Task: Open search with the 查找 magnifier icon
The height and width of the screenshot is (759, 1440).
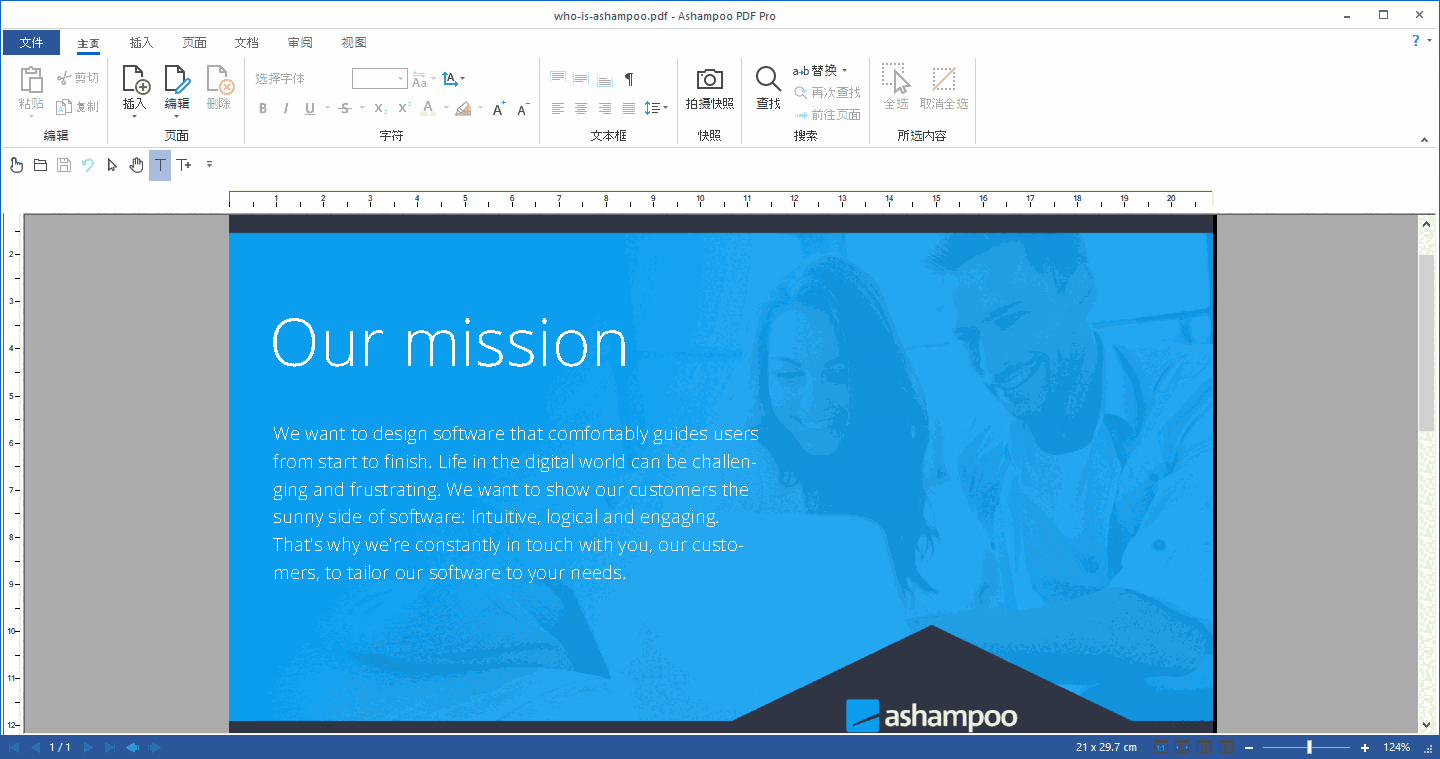Action: (x=767, y=90)
